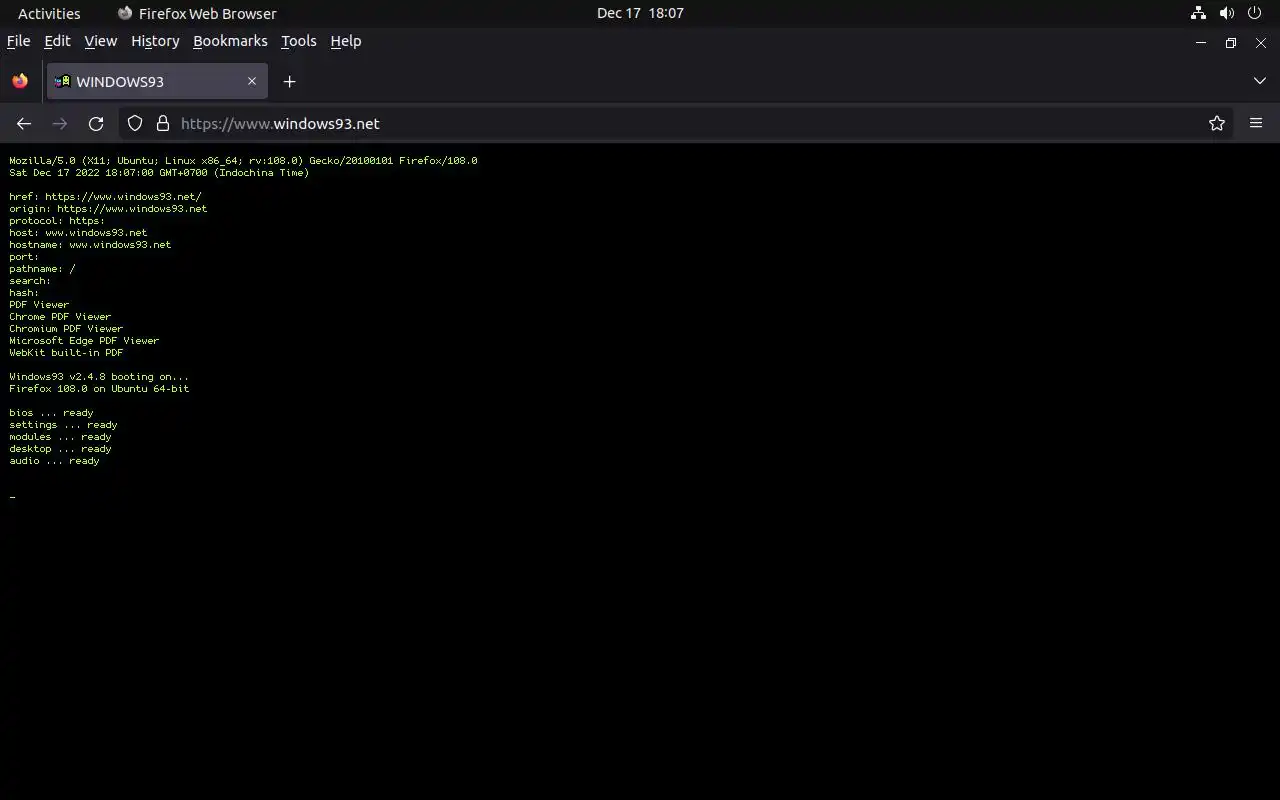Click the 'pathname: /' line
The width and height of the screenshot is (1280, 800).
(42, 269)
